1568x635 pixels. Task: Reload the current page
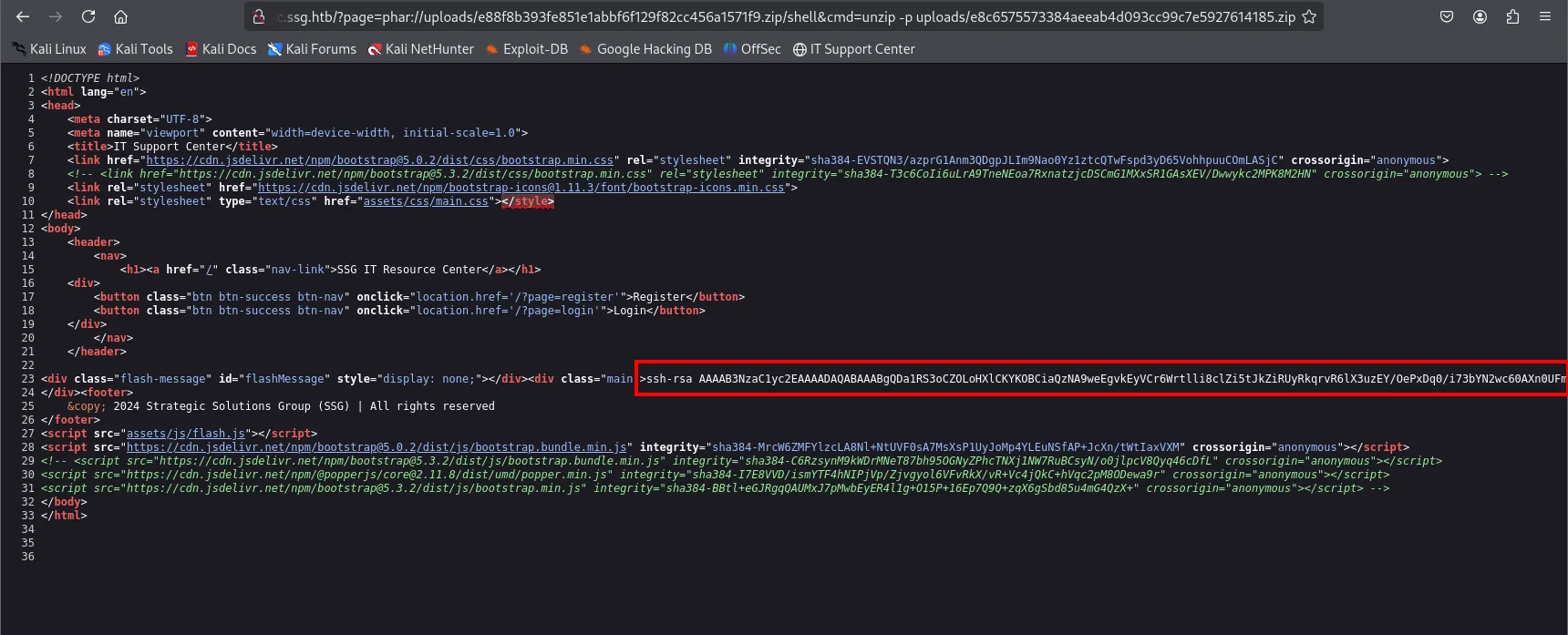[88, 16]
